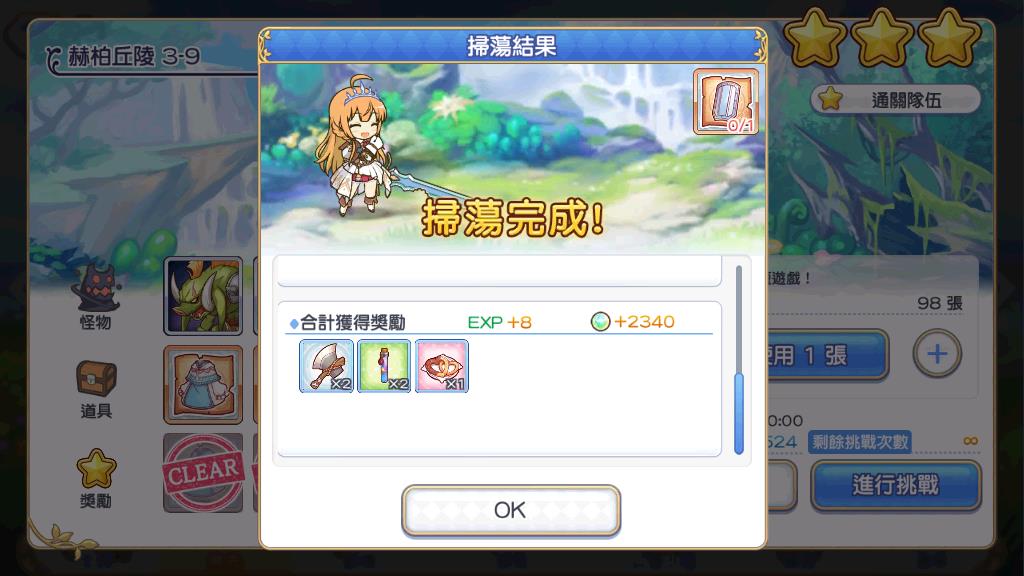Open the blue dress item thumbnail

[203, 385]
